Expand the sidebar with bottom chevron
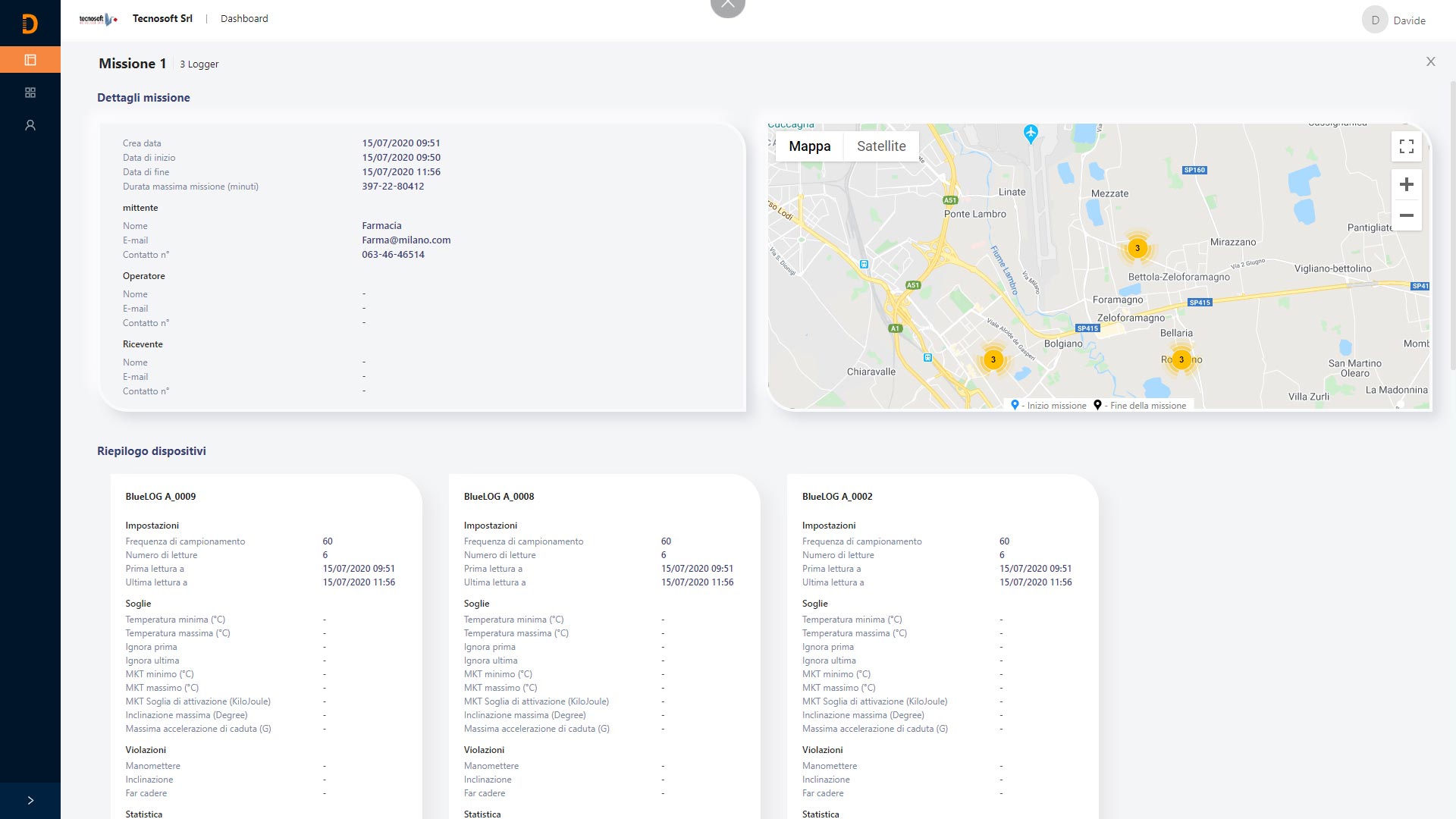1456x819 pixels. (30, 800)
